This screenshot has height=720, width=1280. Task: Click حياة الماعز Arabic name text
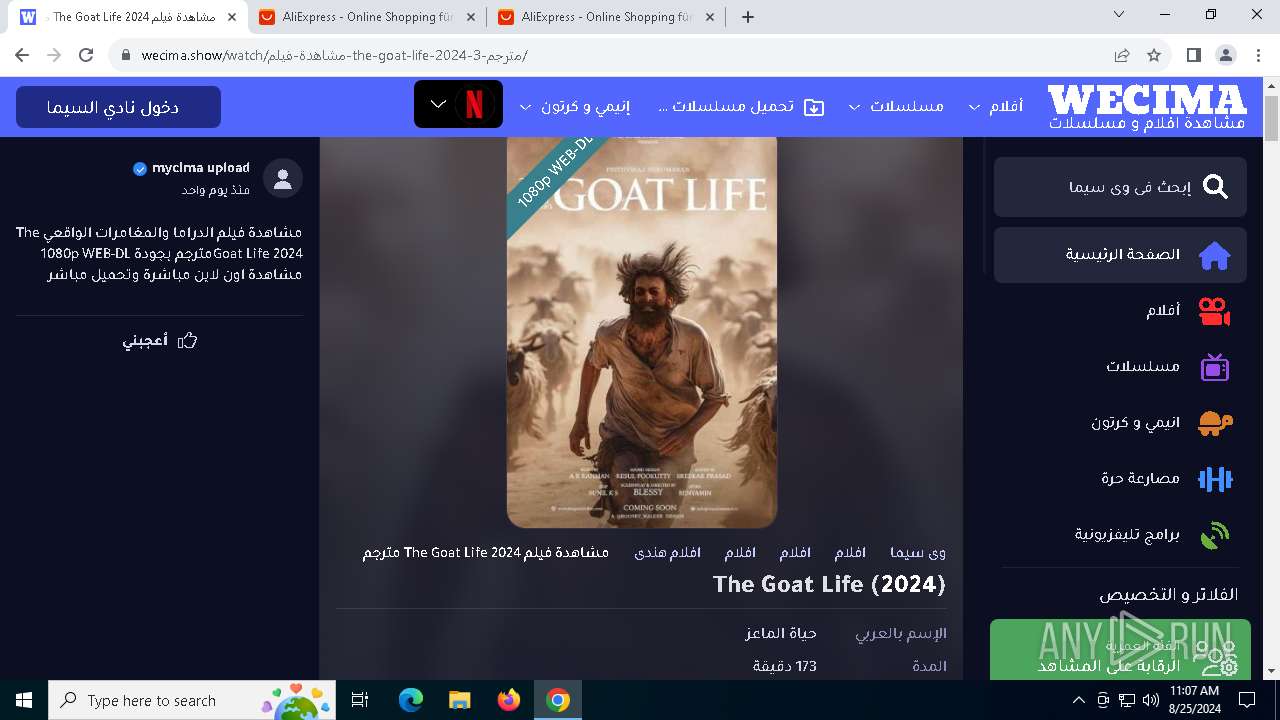pyautogui.click(x=781, y=633)
